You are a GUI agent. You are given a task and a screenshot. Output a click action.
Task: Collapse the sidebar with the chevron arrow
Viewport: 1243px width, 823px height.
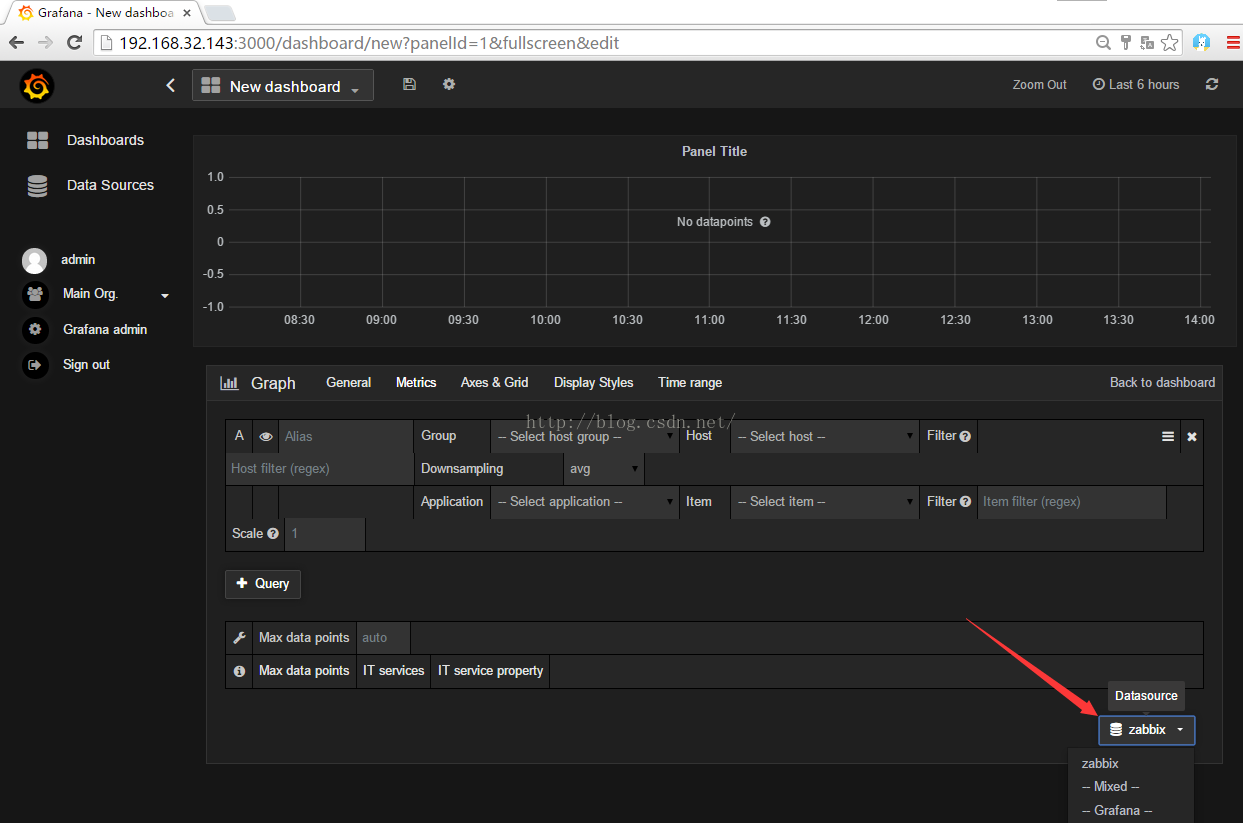(171, 86)
